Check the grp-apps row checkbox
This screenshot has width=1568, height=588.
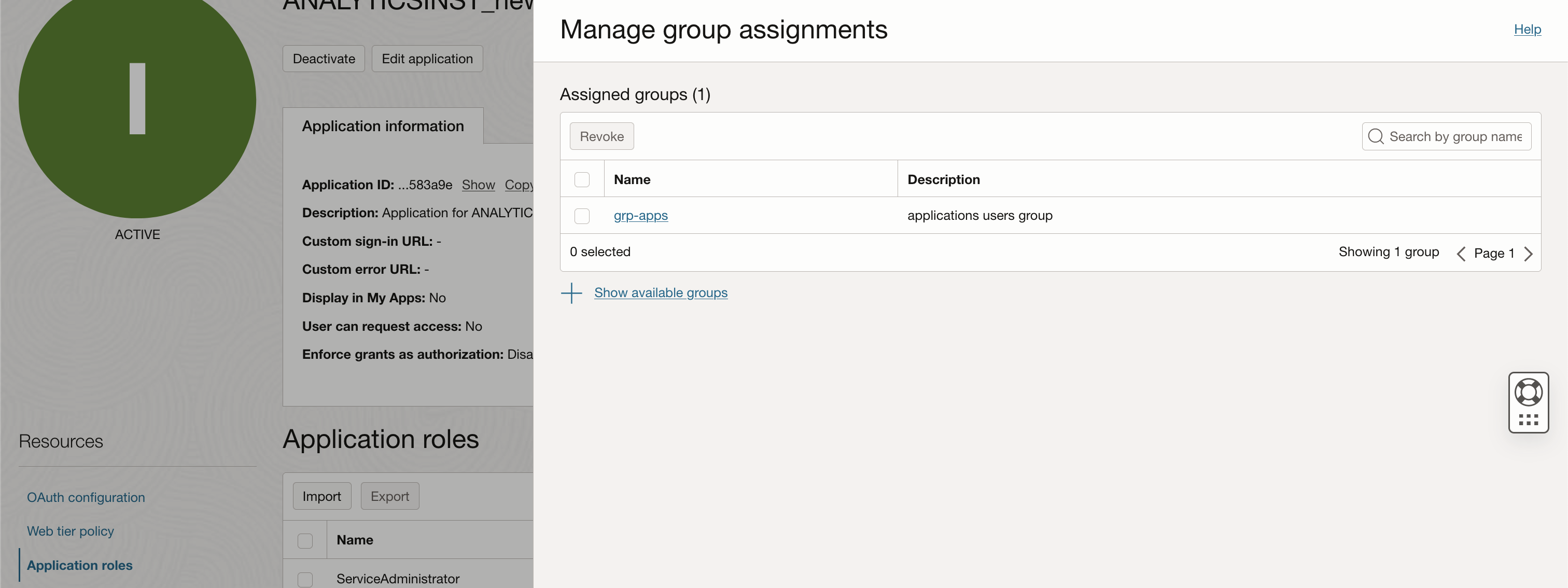click(x=582, y=216)
